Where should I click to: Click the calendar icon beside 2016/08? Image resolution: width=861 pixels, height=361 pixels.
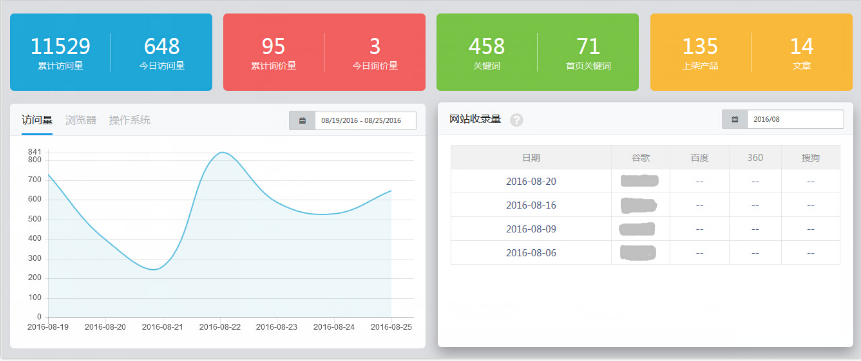pos(735,119)
